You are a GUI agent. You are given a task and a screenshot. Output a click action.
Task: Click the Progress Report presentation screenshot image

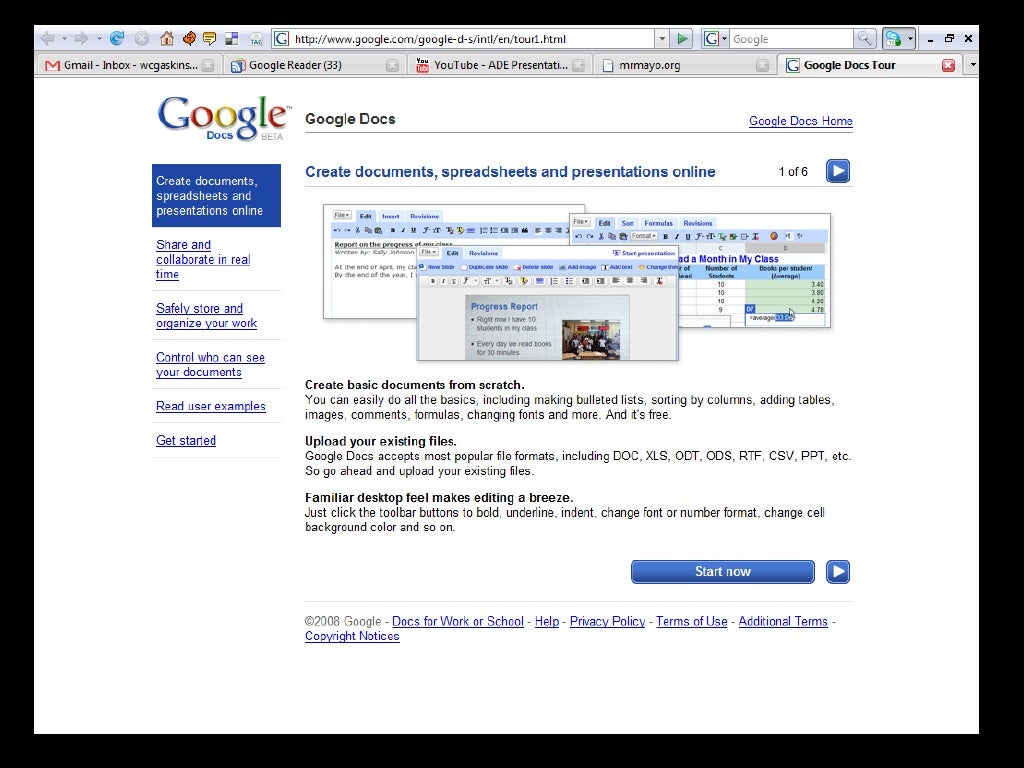click(547, 303)
